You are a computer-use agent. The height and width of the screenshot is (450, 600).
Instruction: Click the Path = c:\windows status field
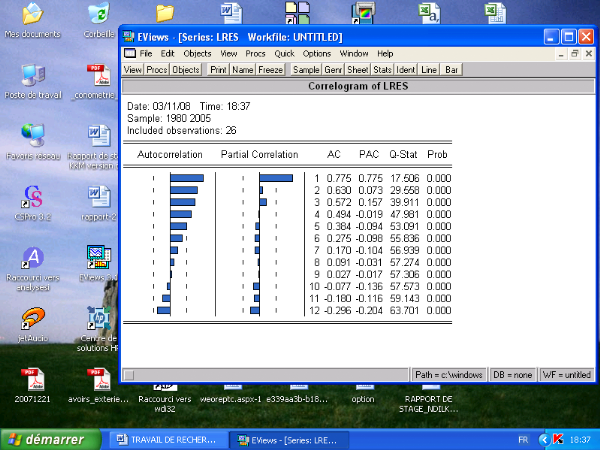tap(449, 374)
